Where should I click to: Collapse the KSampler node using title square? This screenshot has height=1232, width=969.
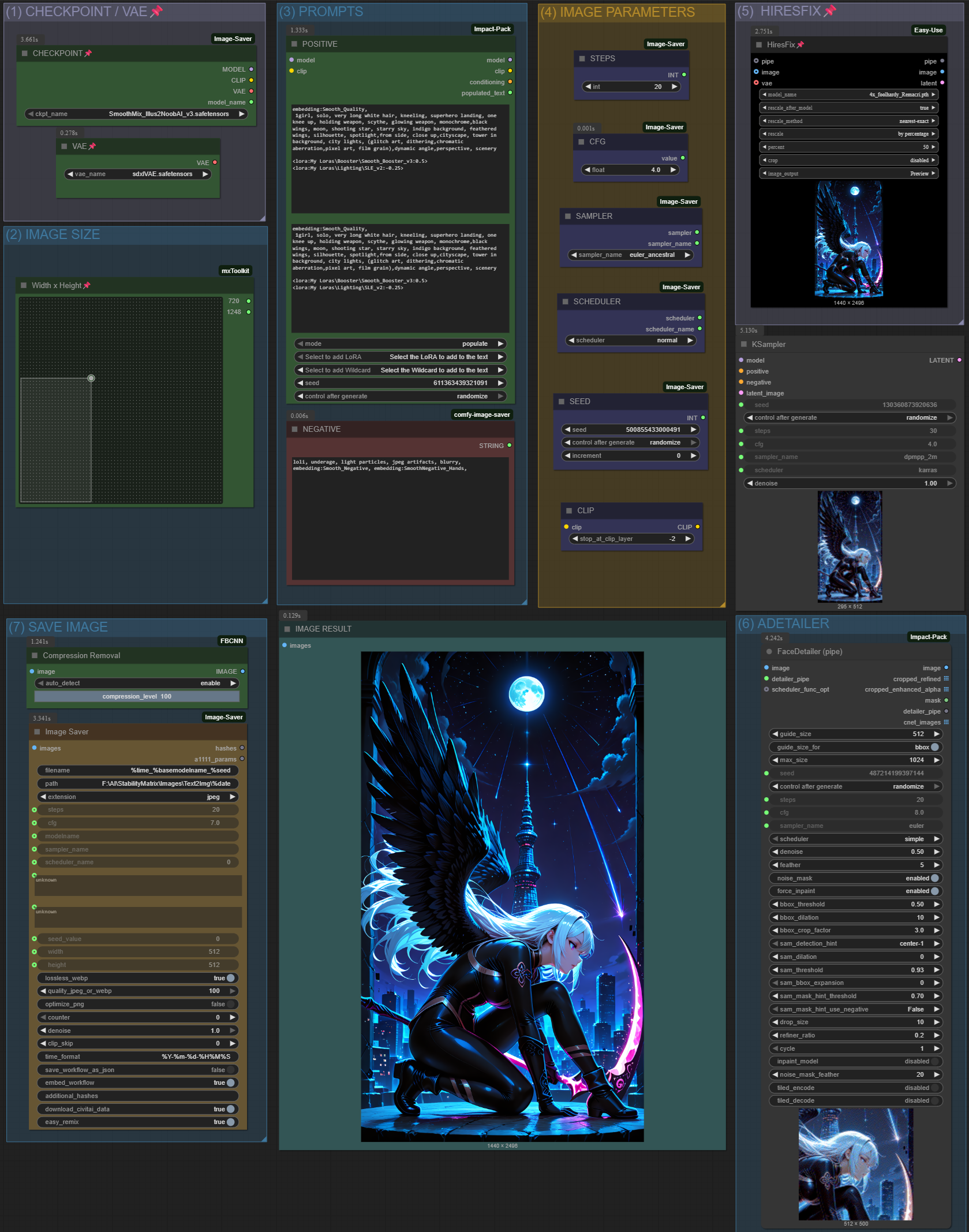pyautogui.click(x=744, y=345)
